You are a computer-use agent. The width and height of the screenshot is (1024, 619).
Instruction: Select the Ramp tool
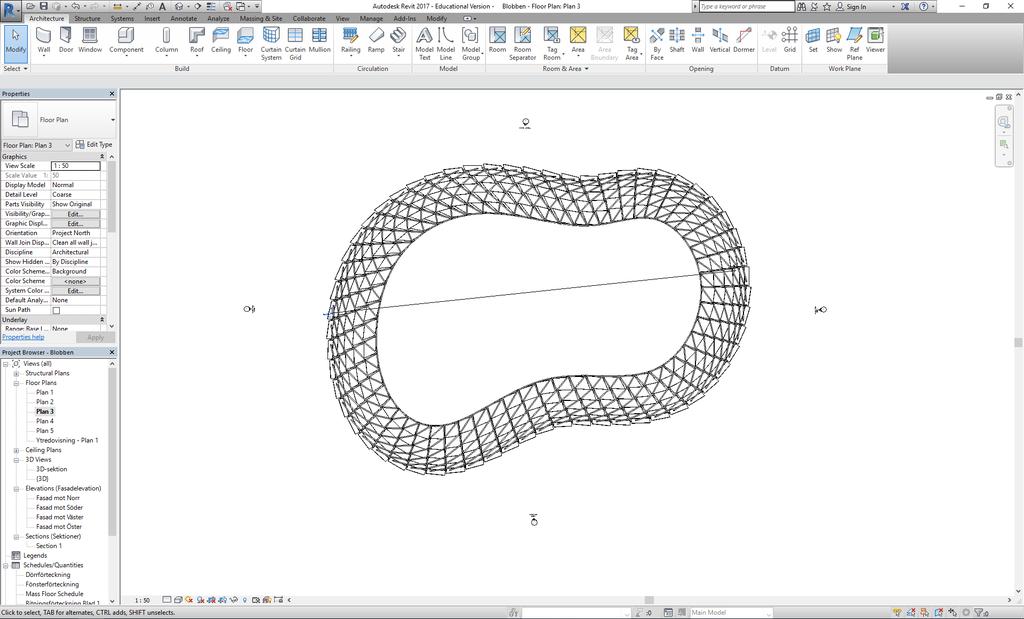[x=376, y=40]
